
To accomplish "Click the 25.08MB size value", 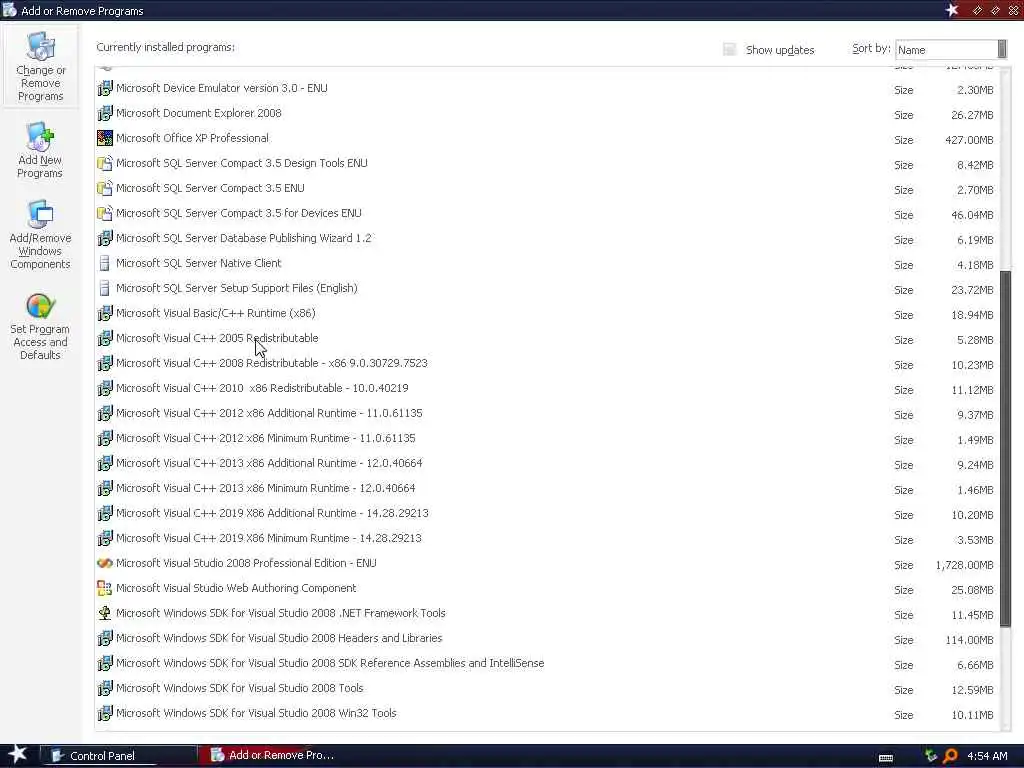I will point(972,590).
